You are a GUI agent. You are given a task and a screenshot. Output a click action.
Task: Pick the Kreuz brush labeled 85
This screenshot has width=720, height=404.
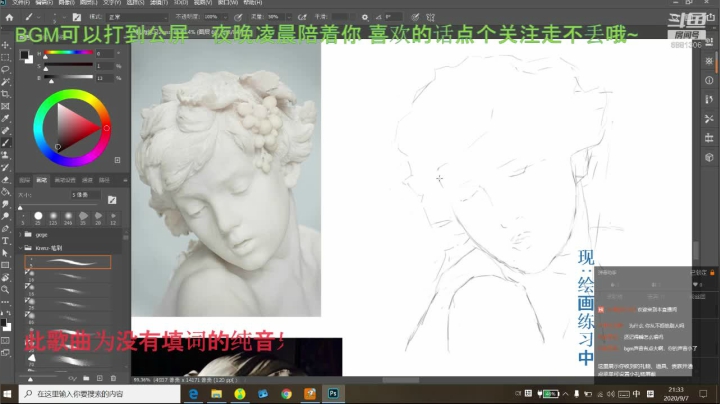[x=68, y=318]
